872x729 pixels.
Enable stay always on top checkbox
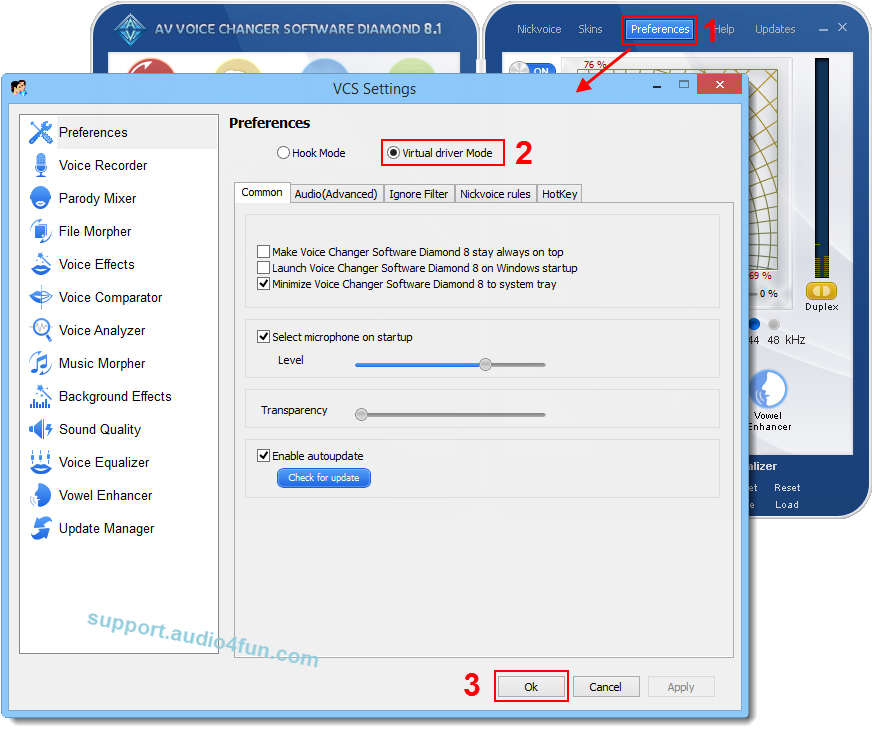pos(264,251)
